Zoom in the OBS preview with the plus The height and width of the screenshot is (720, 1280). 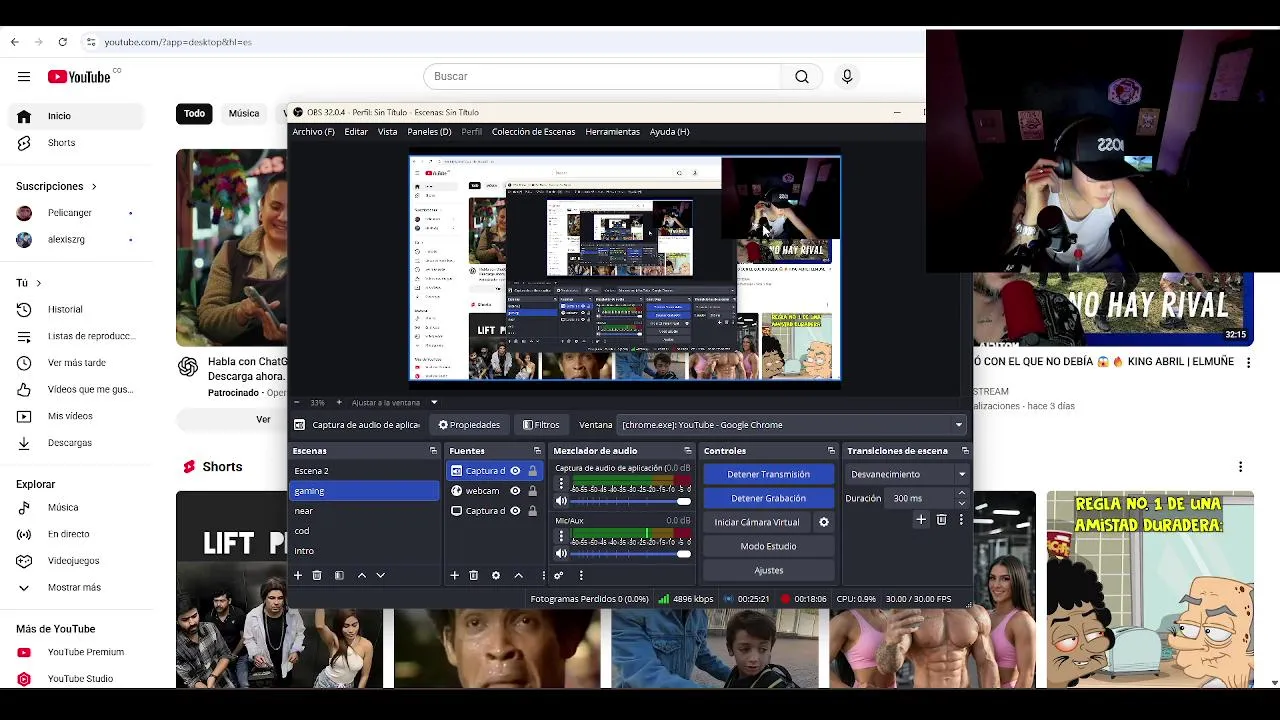[x=339, y=402]
